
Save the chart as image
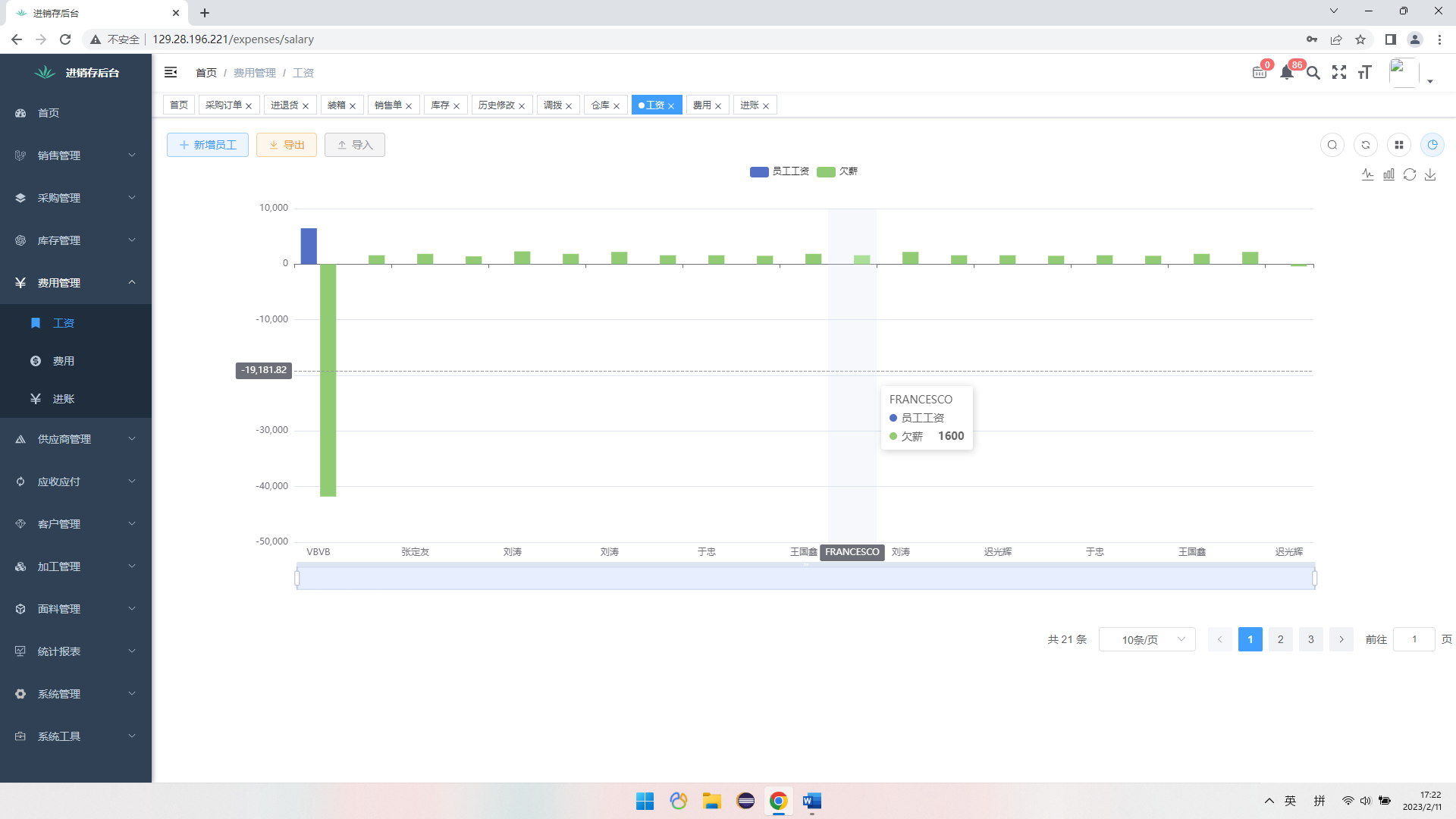coord(1430,174)
